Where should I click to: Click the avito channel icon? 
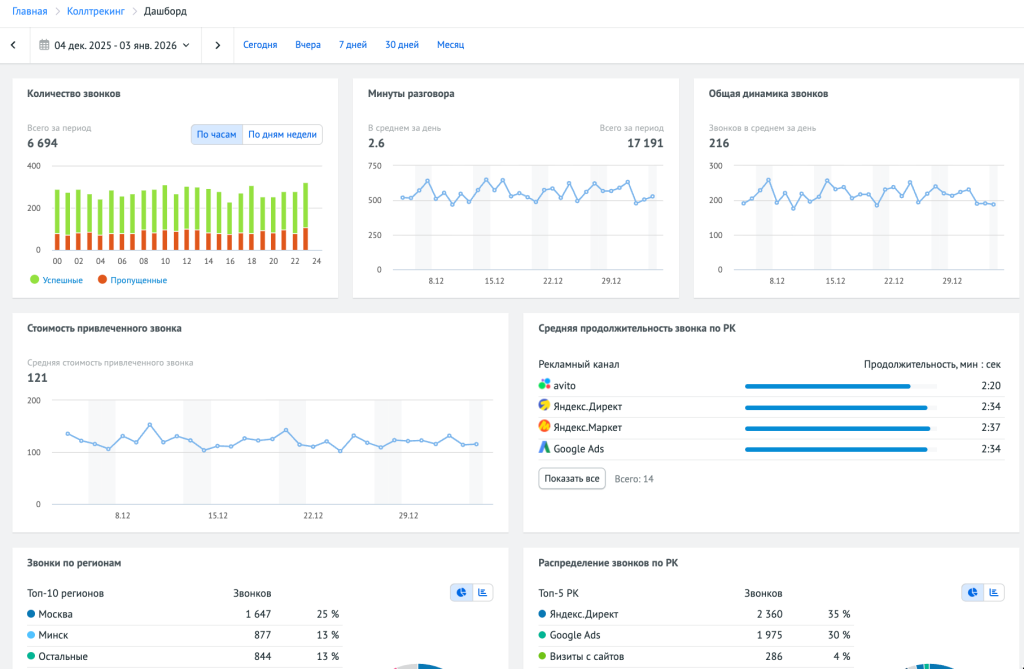[544, 385]
